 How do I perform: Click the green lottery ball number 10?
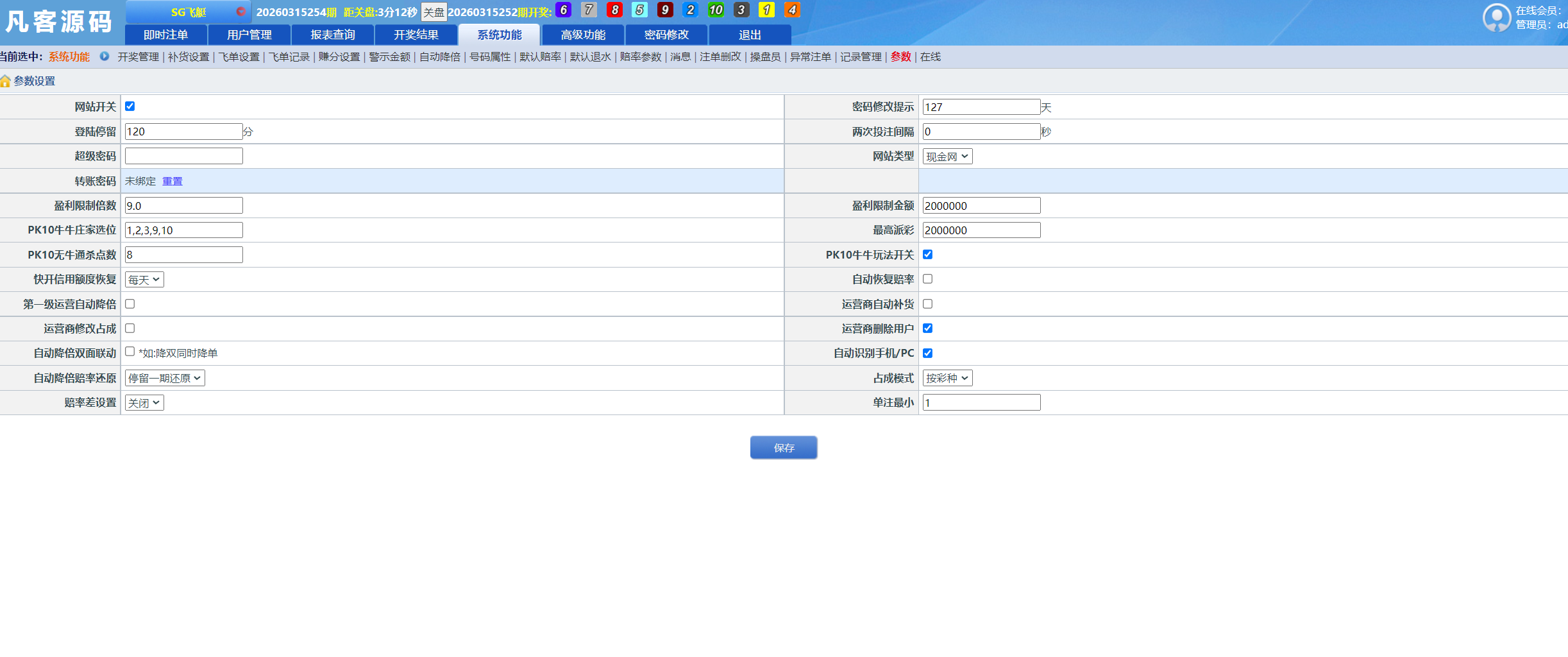click(x=716, y=10)
